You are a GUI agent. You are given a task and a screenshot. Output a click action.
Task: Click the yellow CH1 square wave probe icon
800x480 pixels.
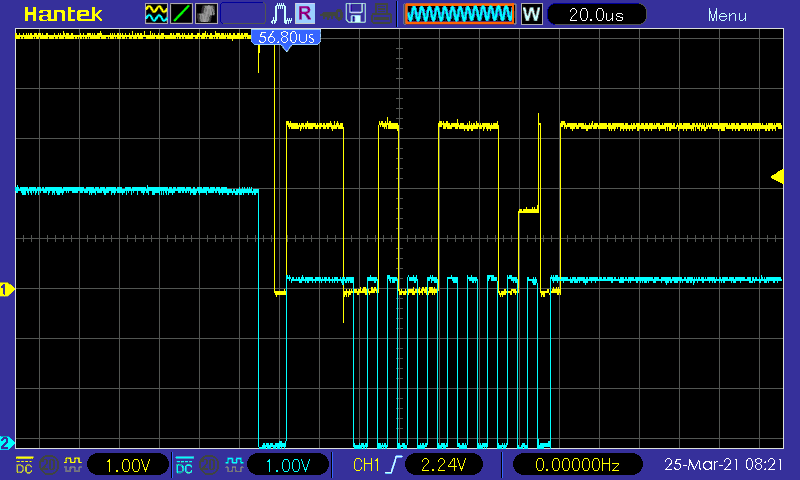(72, 465)
